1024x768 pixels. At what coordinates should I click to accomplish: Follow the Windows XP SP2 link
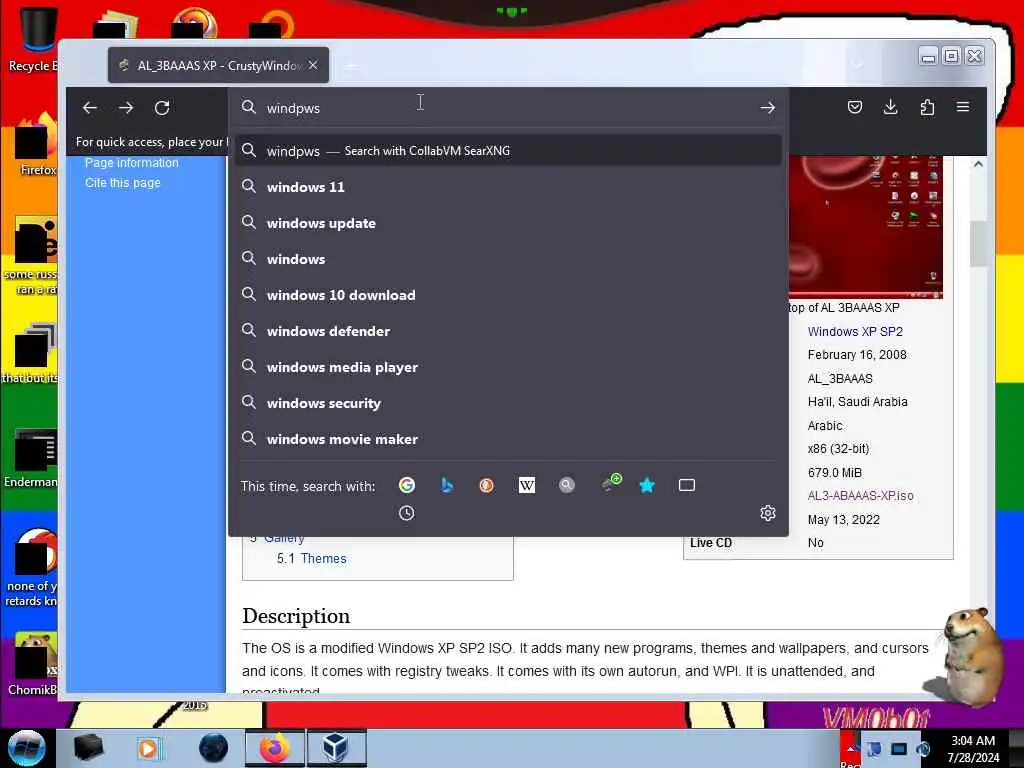point(855,332)
